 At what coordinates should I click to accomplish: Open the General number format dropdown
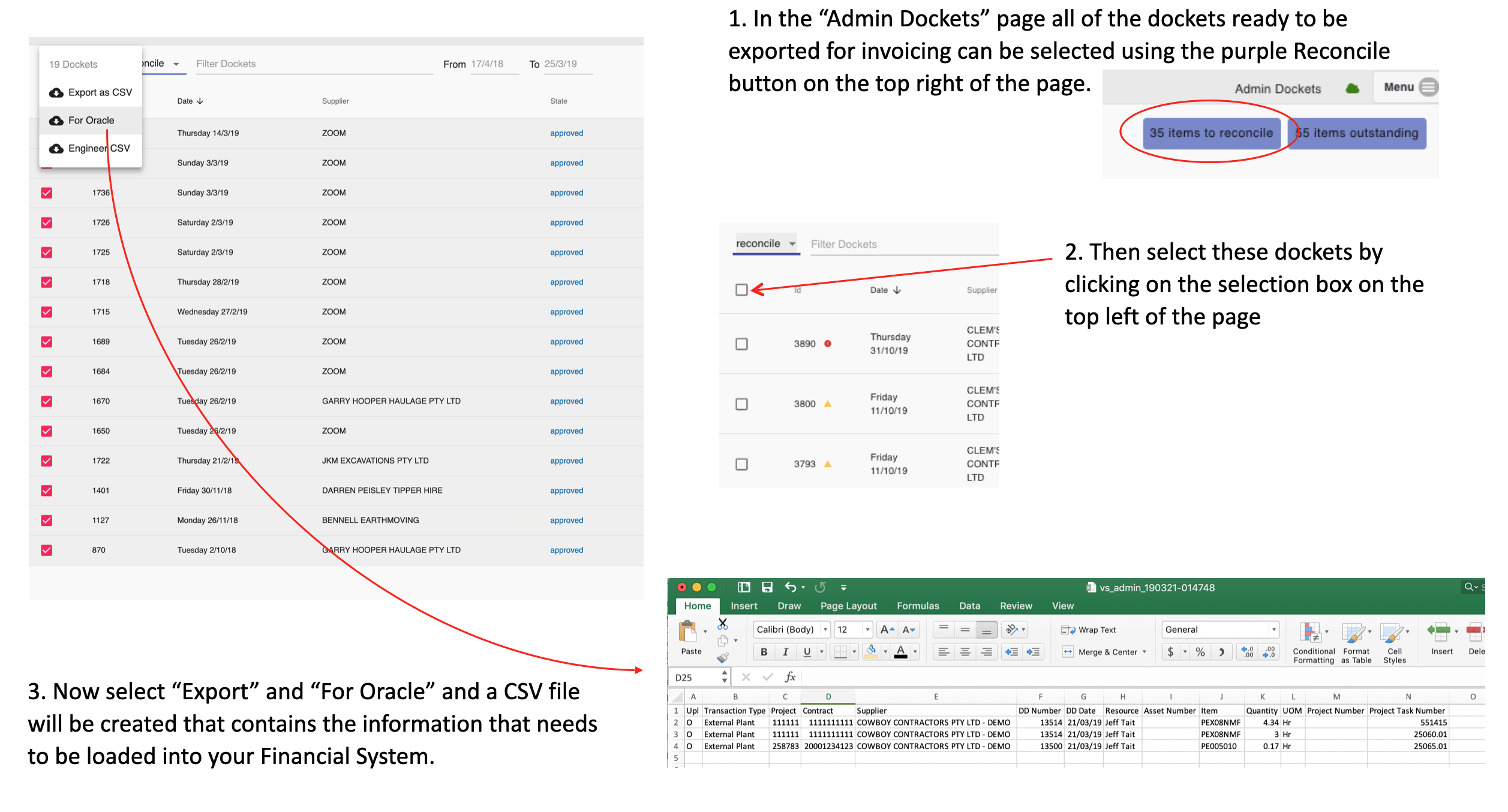pyautogui.click(x=1273, y=629)
